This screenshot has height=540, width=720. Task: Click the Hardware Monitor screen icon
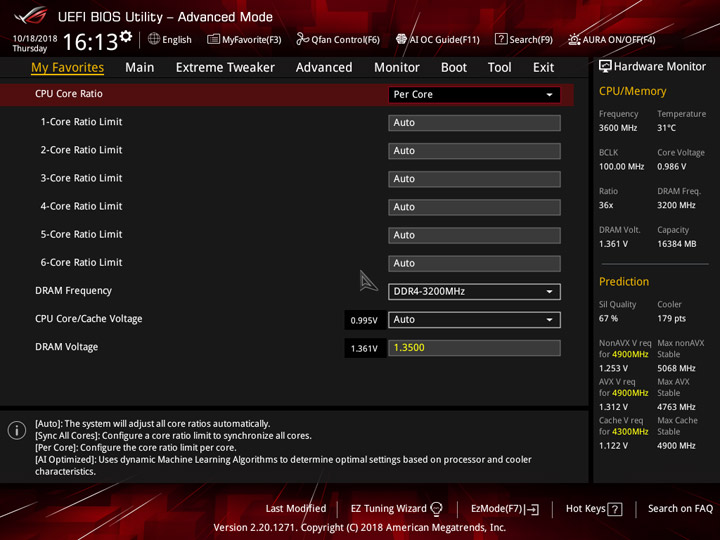605,66
